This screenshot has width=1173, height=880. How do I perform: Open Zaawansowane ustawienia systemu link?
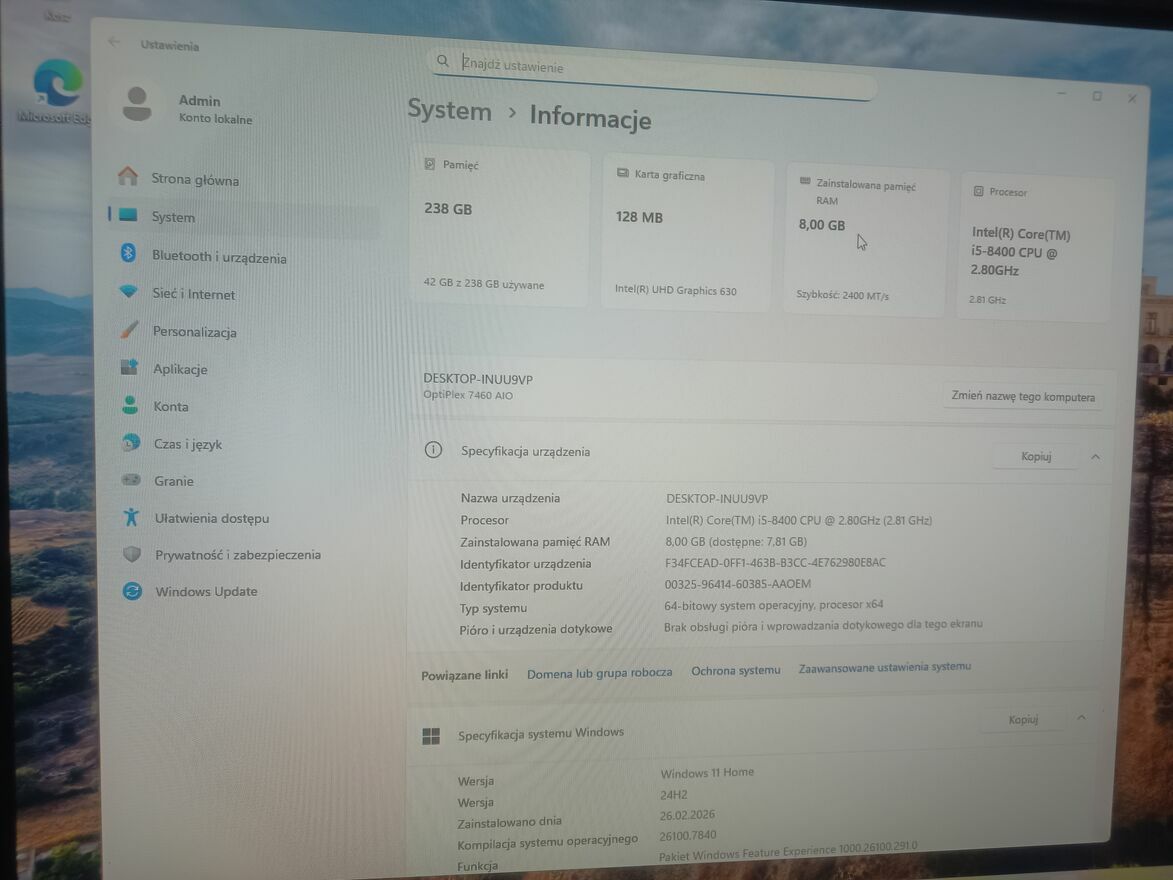point(884,667)
